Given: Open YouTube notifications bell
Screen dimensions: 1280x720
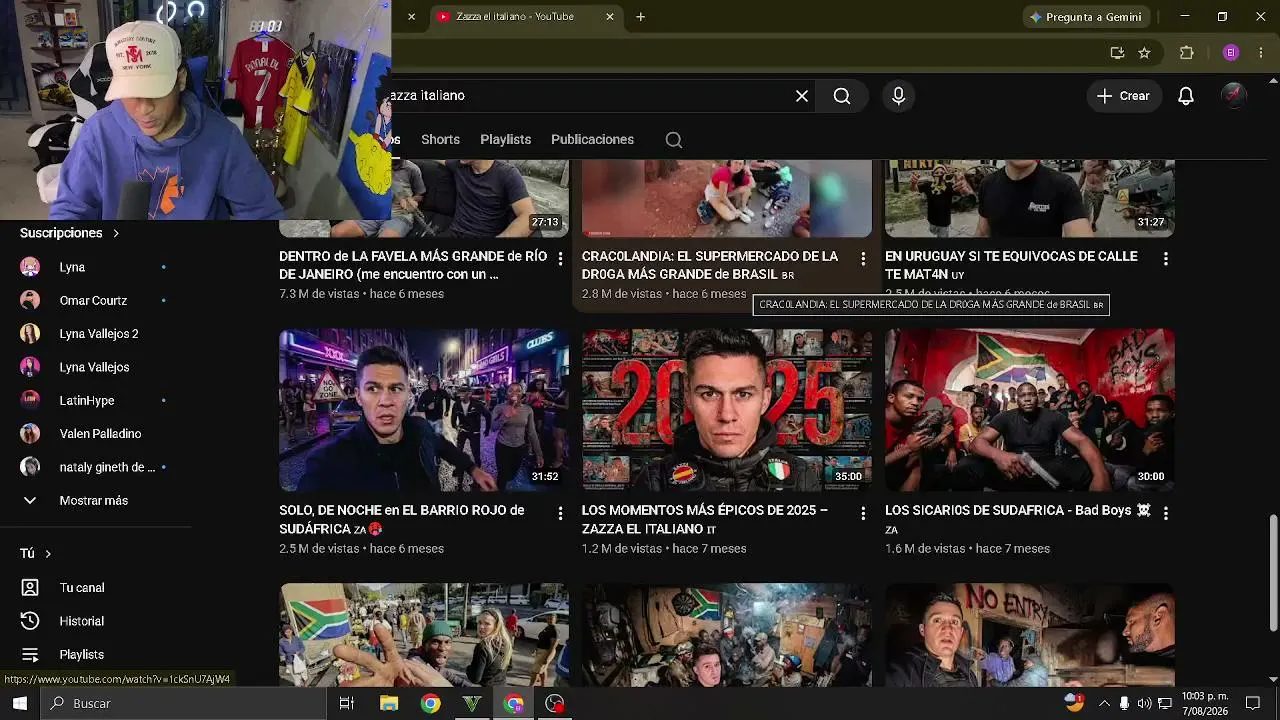Looking at the screenshot, I should [1186, 96].
